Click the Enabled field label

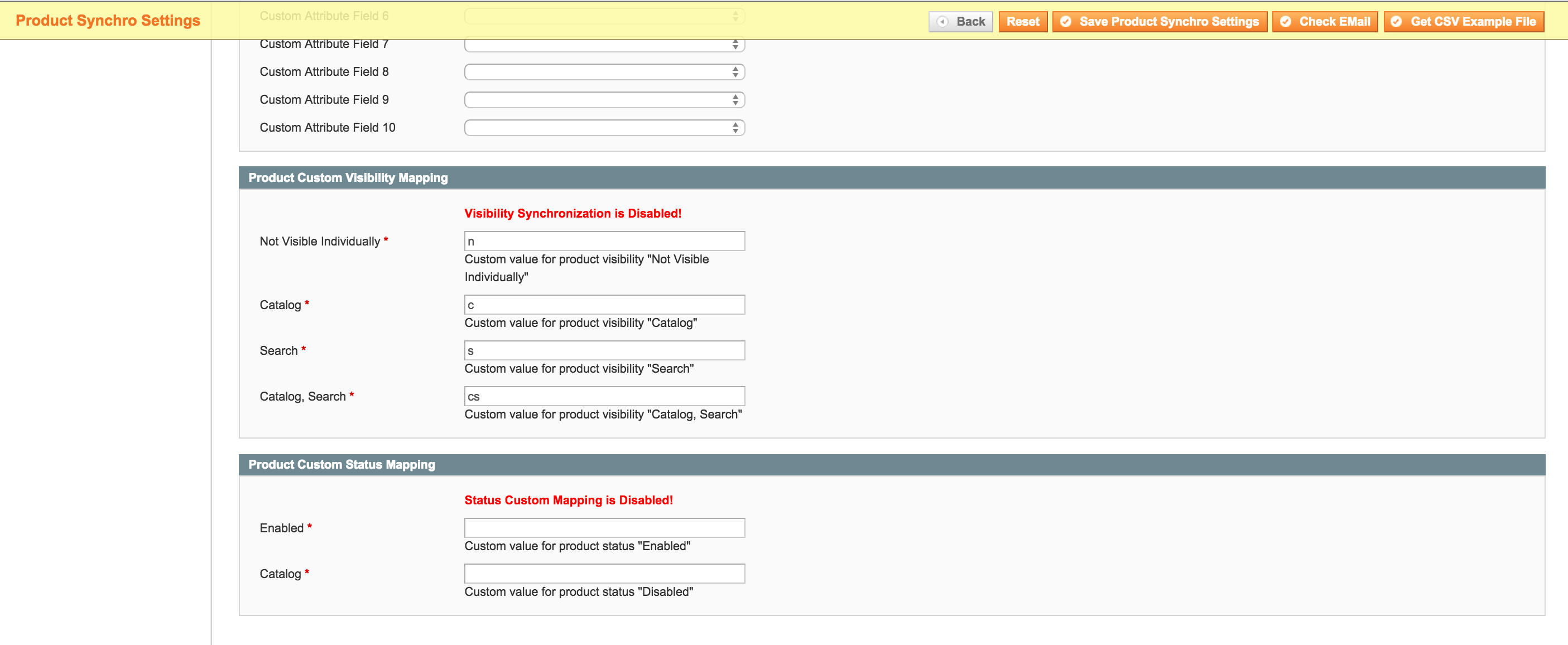point(281,528)
